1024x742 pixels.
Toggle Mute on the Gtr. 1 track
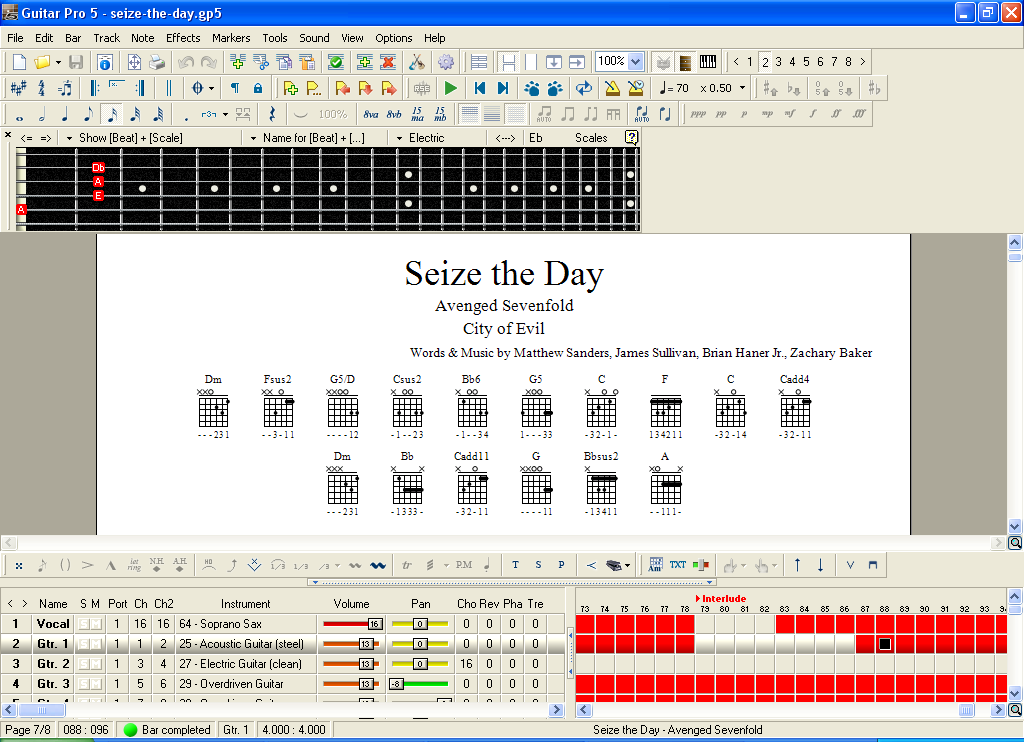pyautogui.click(x=96, y=644)
